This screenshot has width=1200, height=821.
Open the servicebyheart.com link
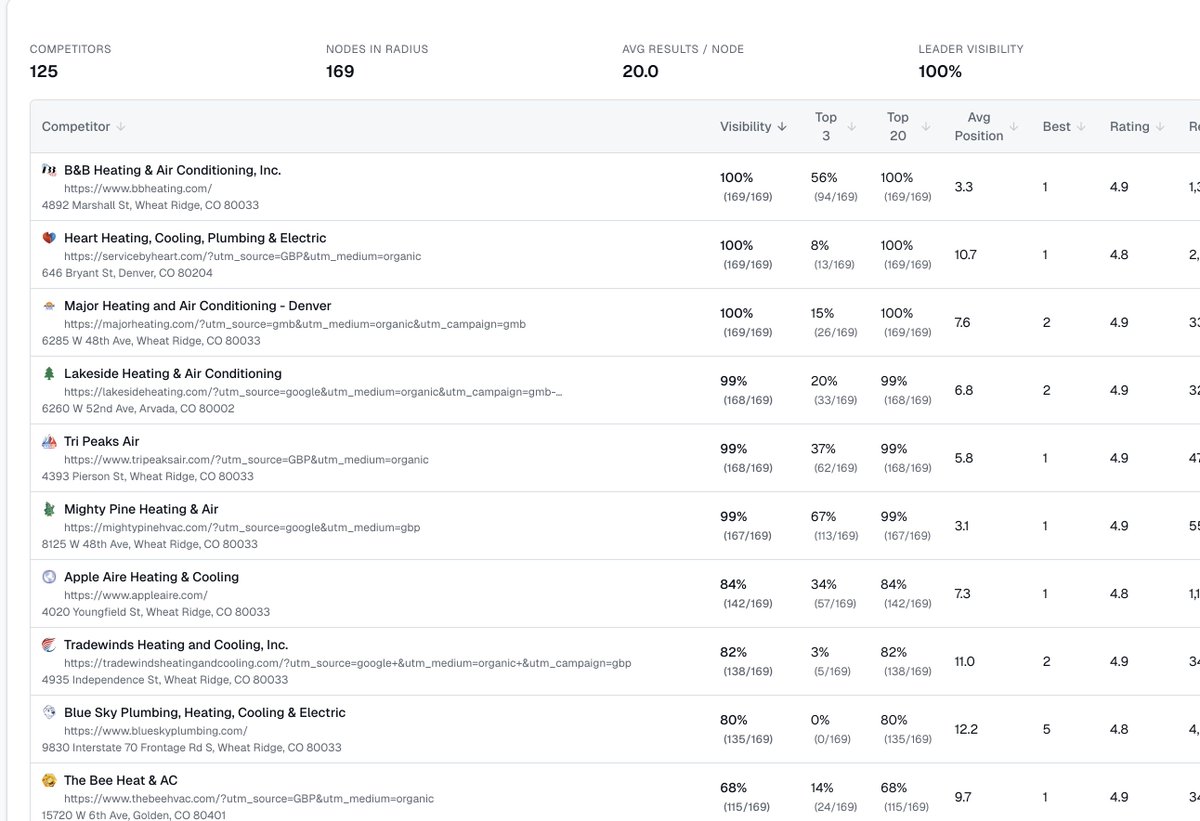(242, 256)
